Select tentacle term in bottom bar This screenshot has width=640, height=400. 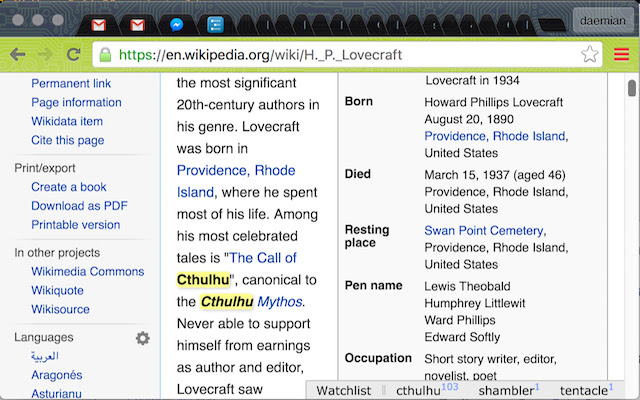[x=584, y=390]
